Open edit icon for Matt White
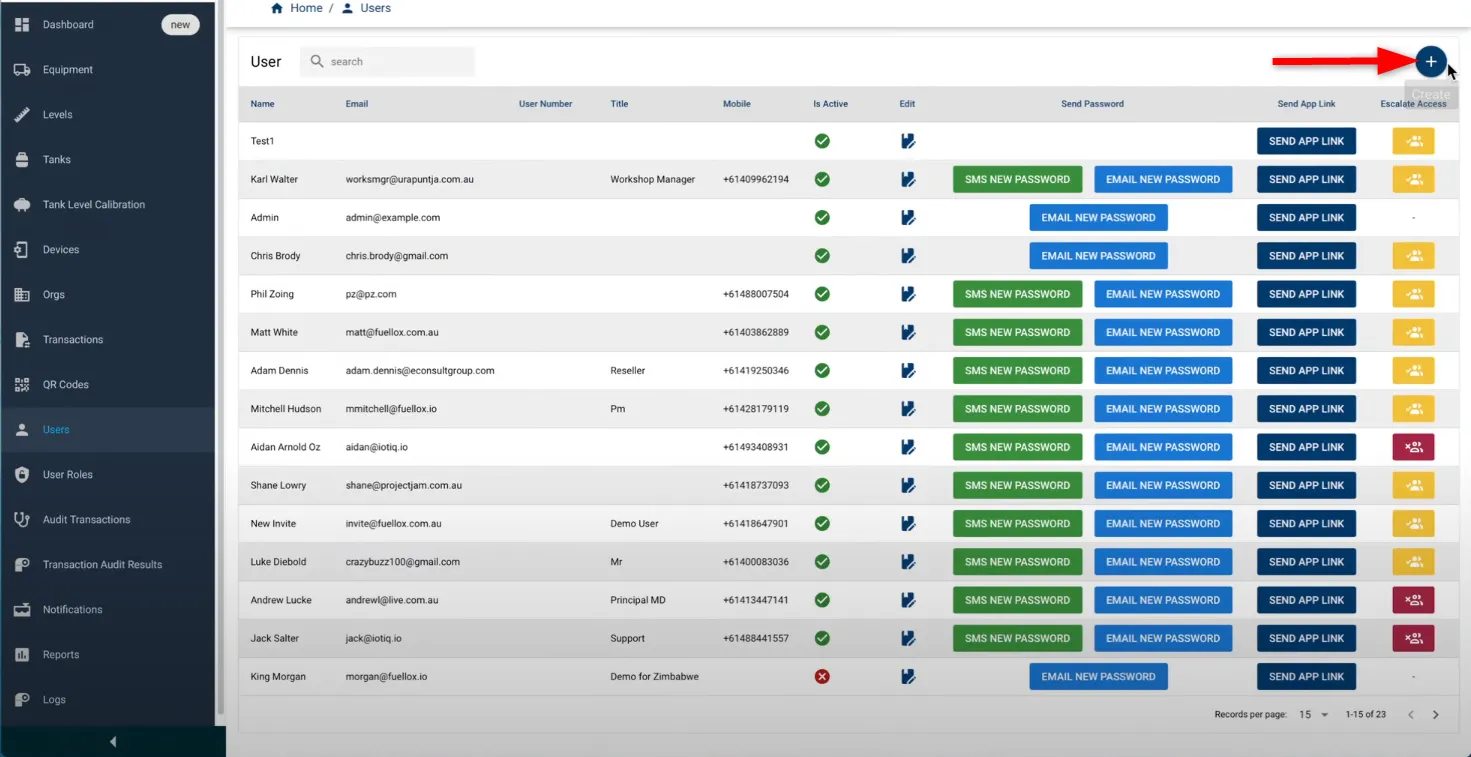The height and width of the screenshot is (757, 1471). click(x=908, y=332)
